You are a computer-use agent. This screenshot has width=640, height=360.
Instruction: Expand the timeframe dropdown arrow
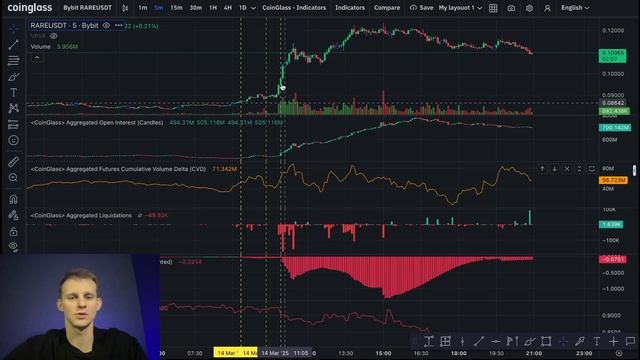(x=253, y=8)
